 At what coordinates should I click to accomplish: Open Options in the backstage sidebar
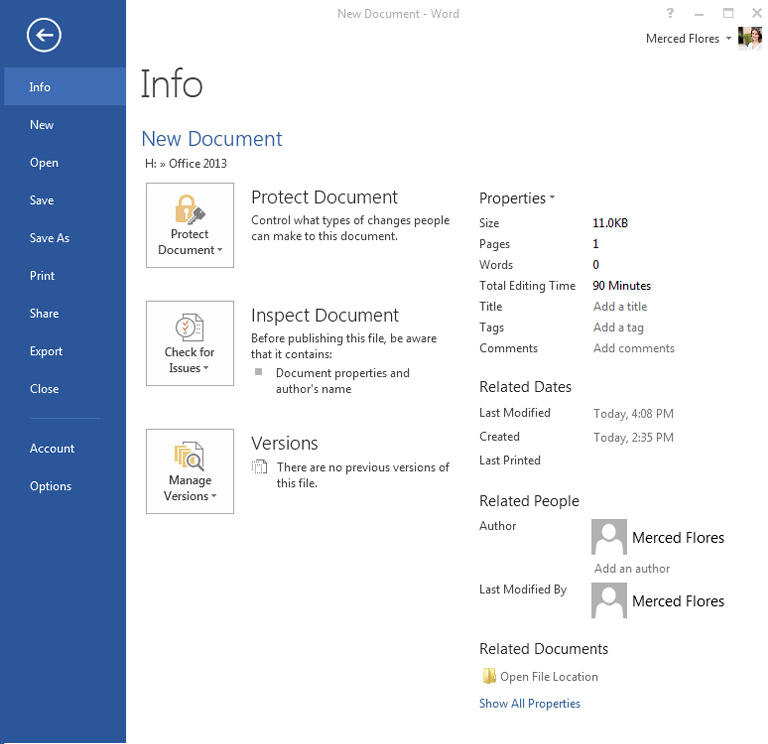point(50,486)
